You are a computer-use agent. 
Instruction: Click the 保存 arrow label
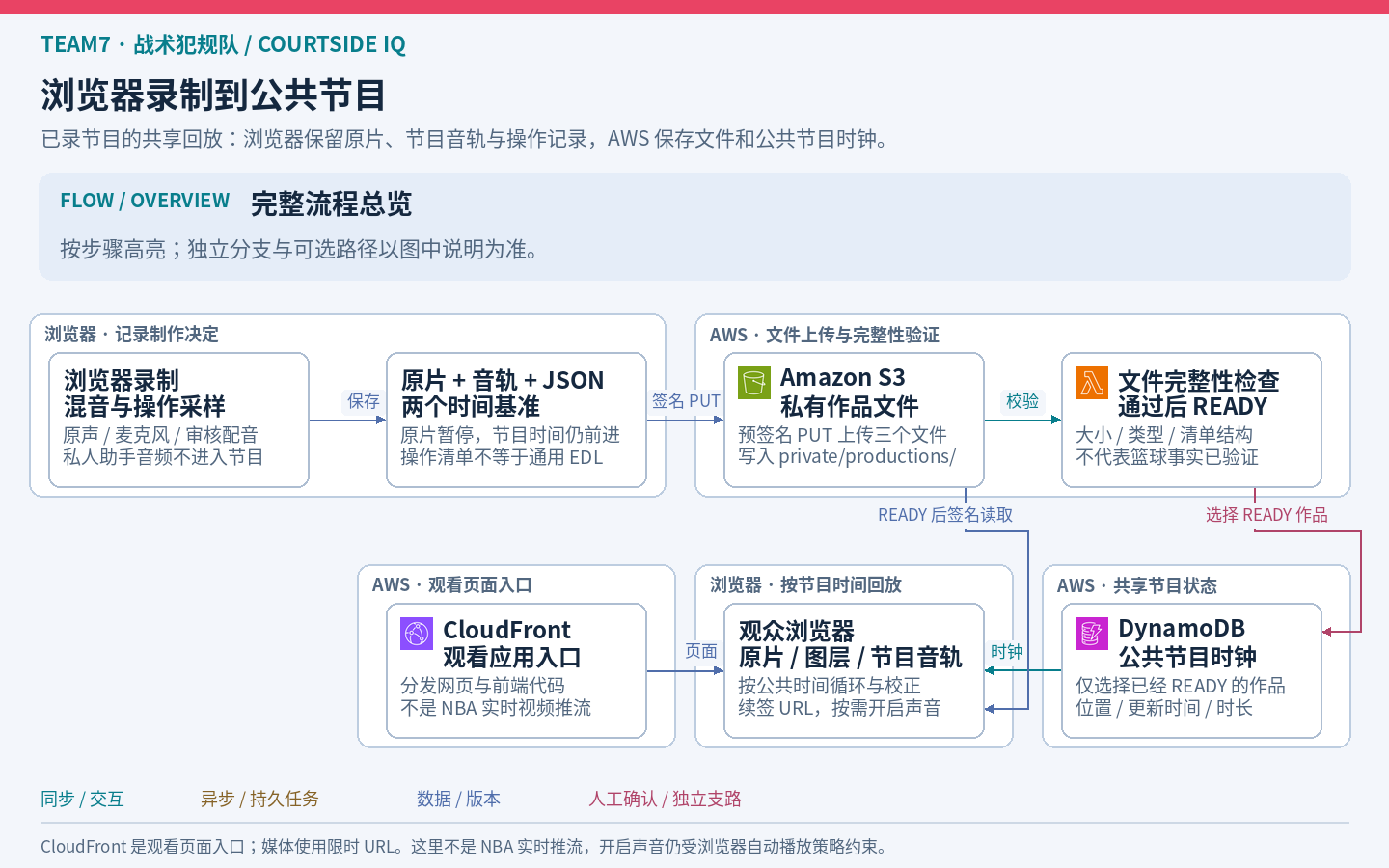(x=364, y=401)
